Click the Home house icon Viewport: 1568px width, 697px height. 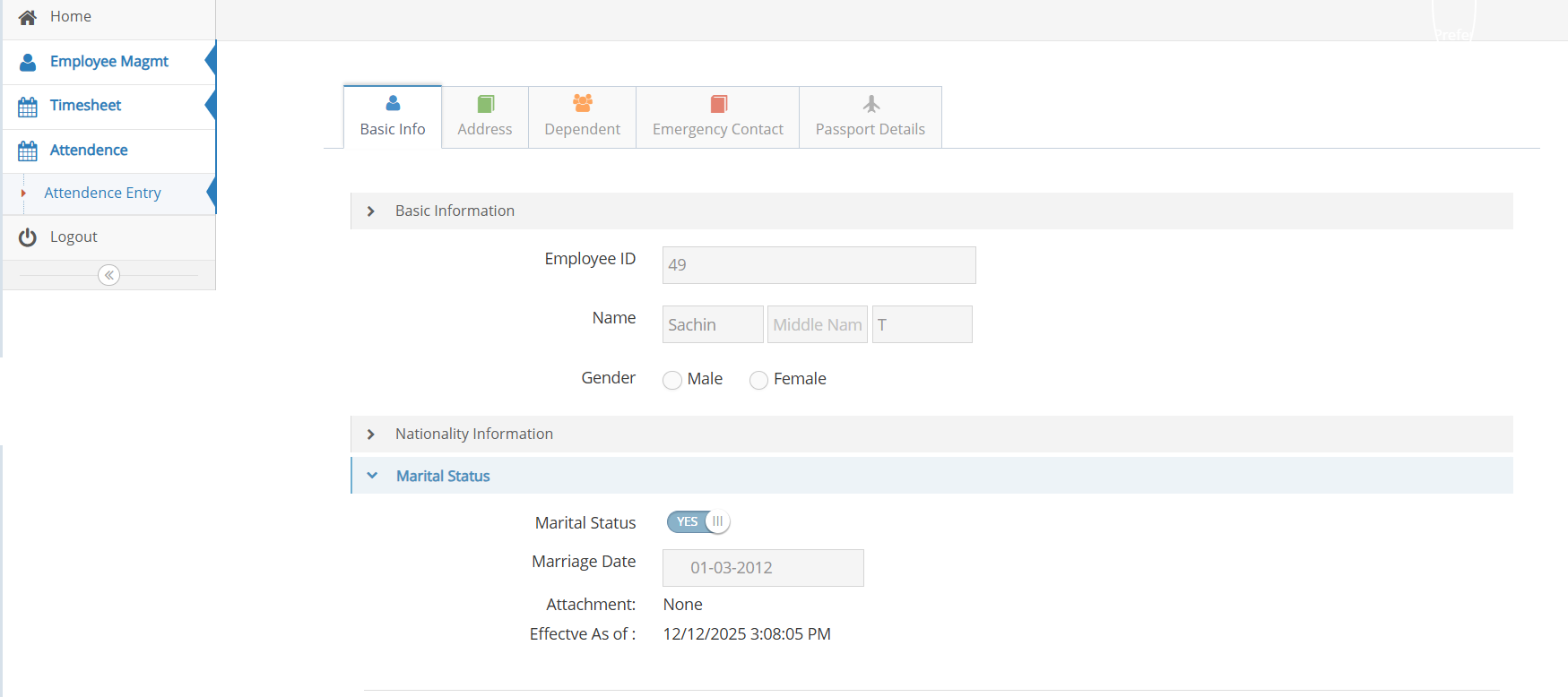tap(28, 17)
